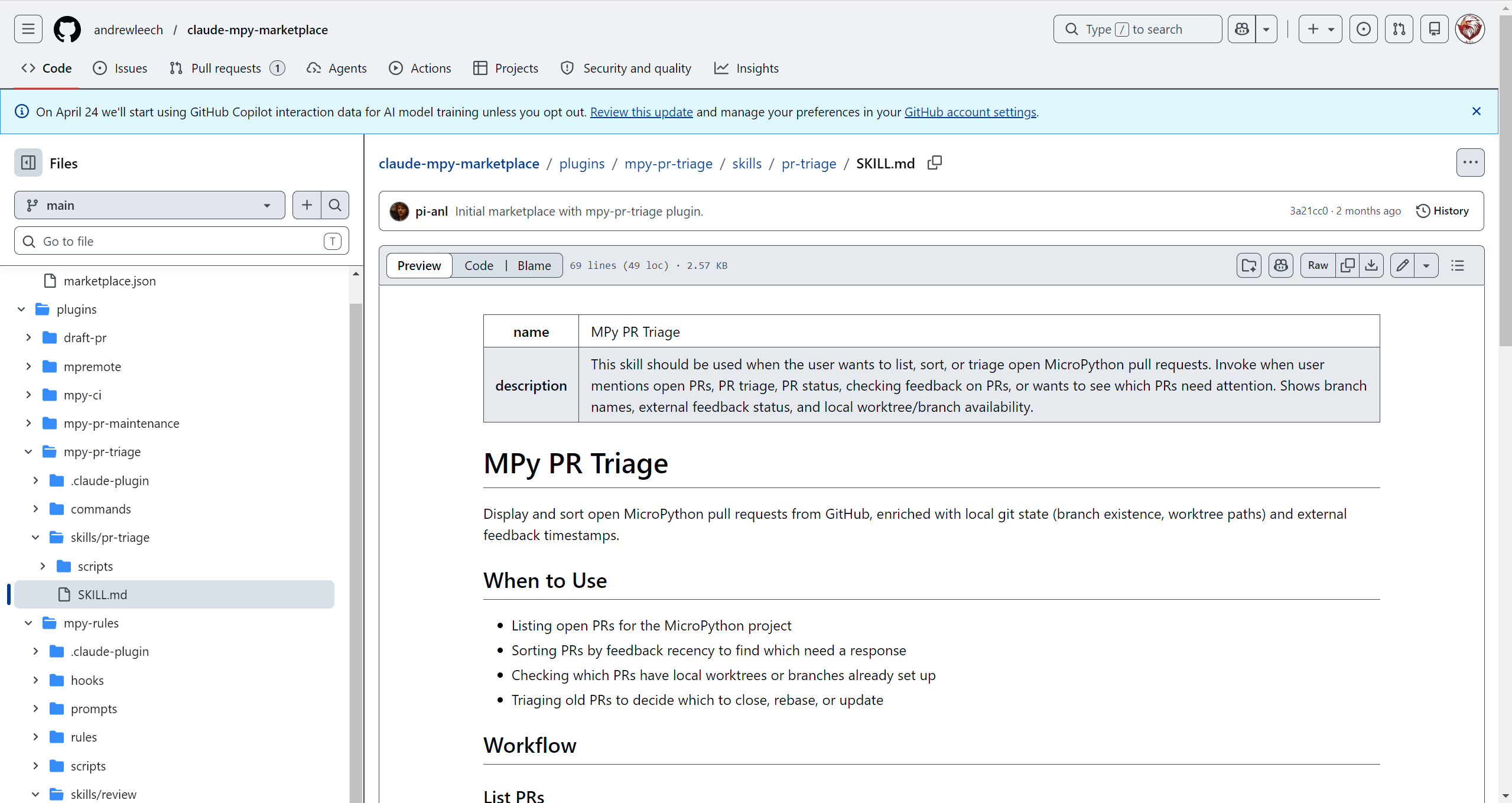Open the main branch selector dropdown
The width and height of the screenshot is (1512, 803).
coord(149,205)
